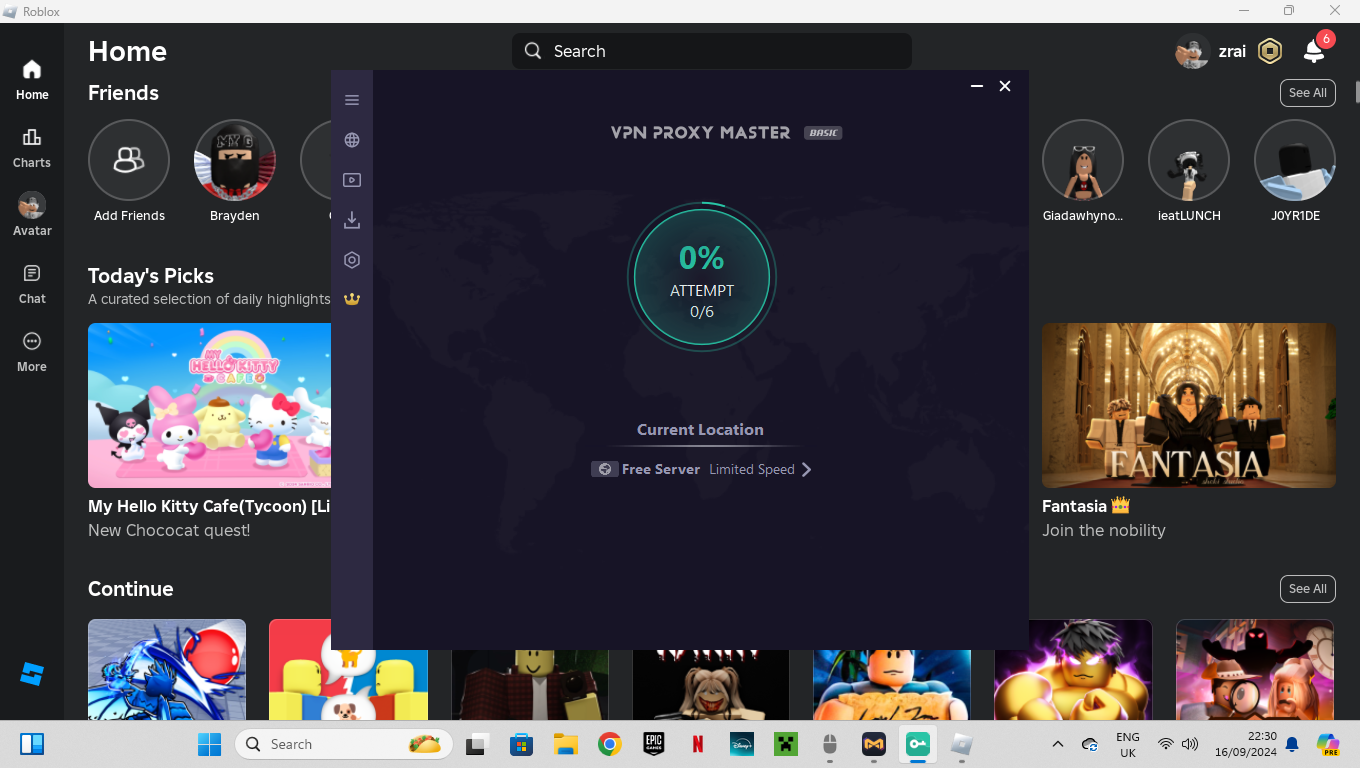The height and width of the screenshot is (768, 1360).
Task: Go to Roblox Home in sidebar
Action: point(32,80)
